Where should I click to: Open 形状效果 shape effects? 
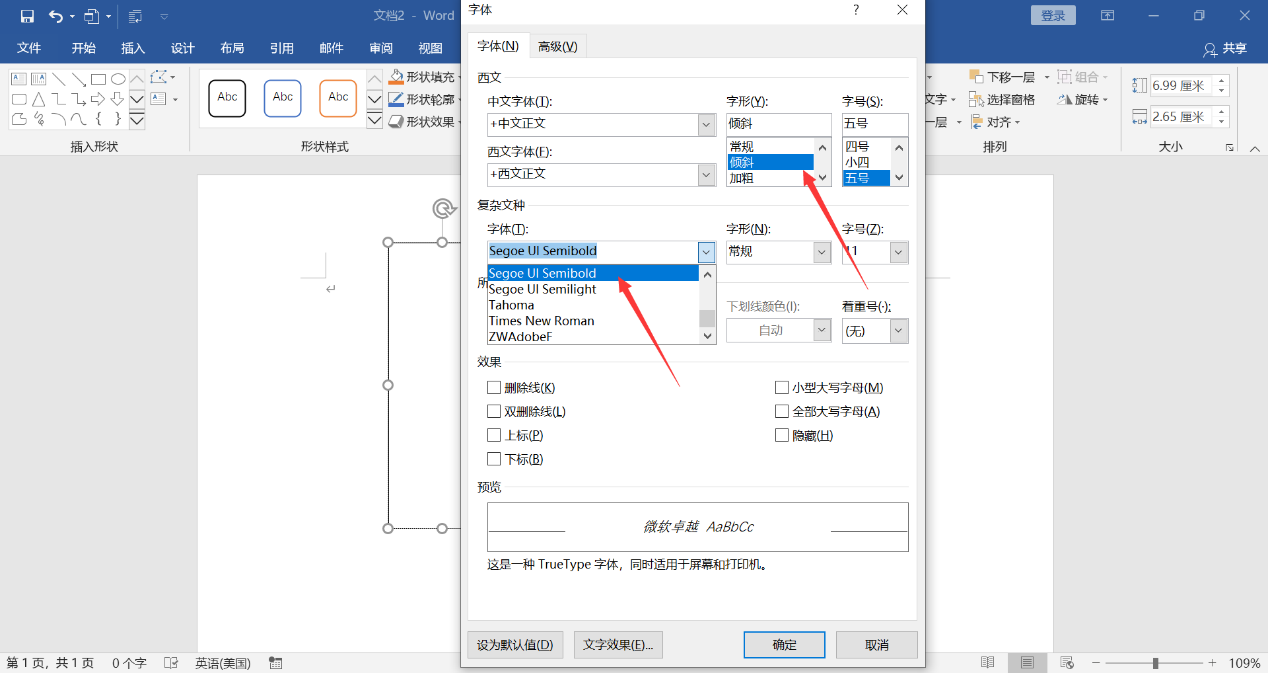424,121
